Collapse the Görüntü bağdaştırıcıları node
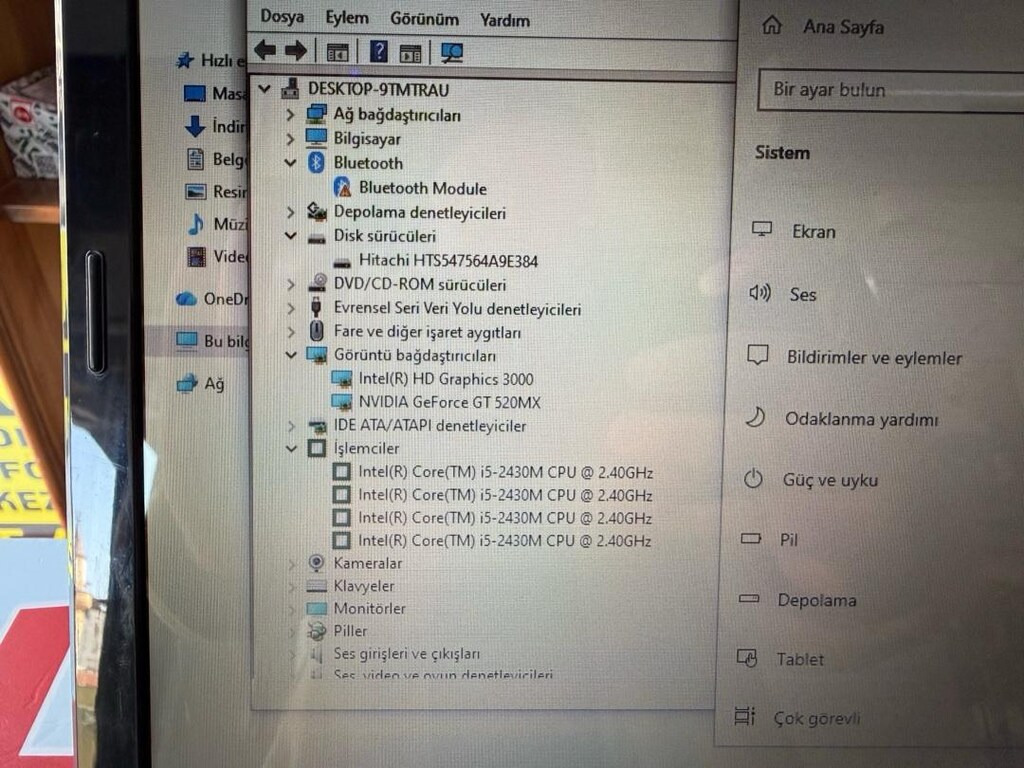 (291, 355)
